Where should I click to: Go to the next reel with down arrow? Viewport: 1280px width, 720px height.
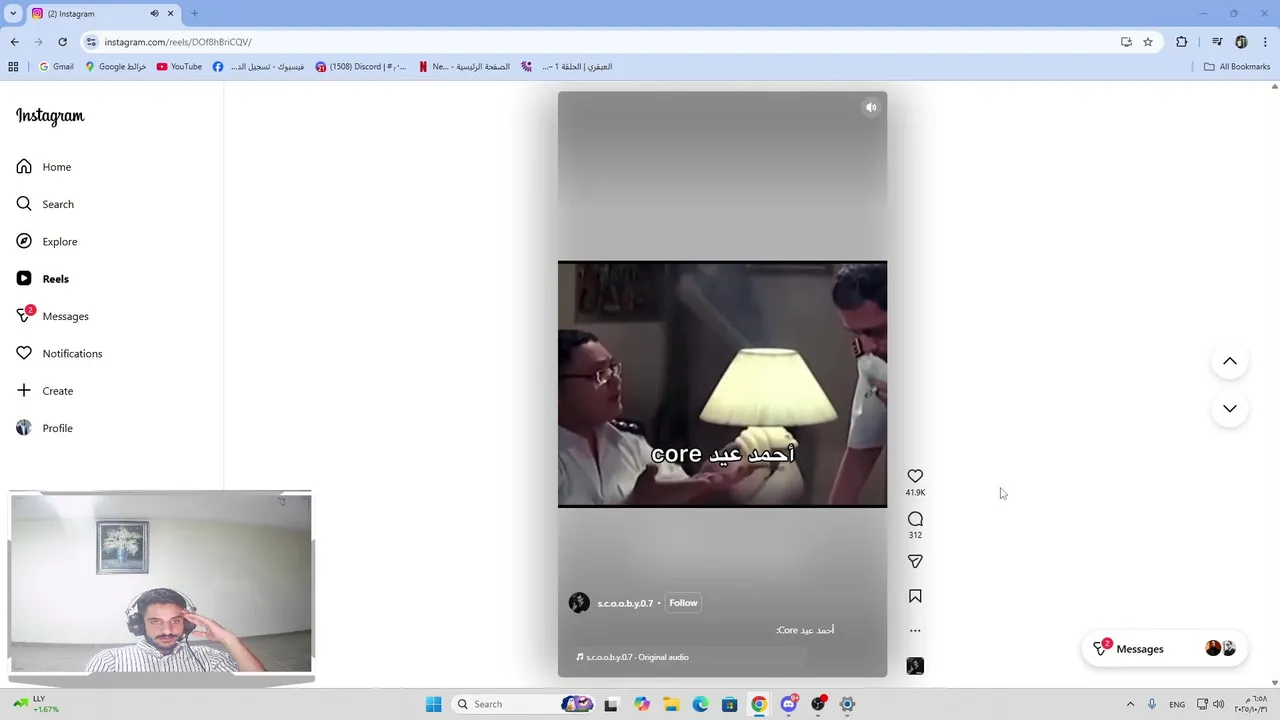pyautogui.click(x=1230, y=409)
